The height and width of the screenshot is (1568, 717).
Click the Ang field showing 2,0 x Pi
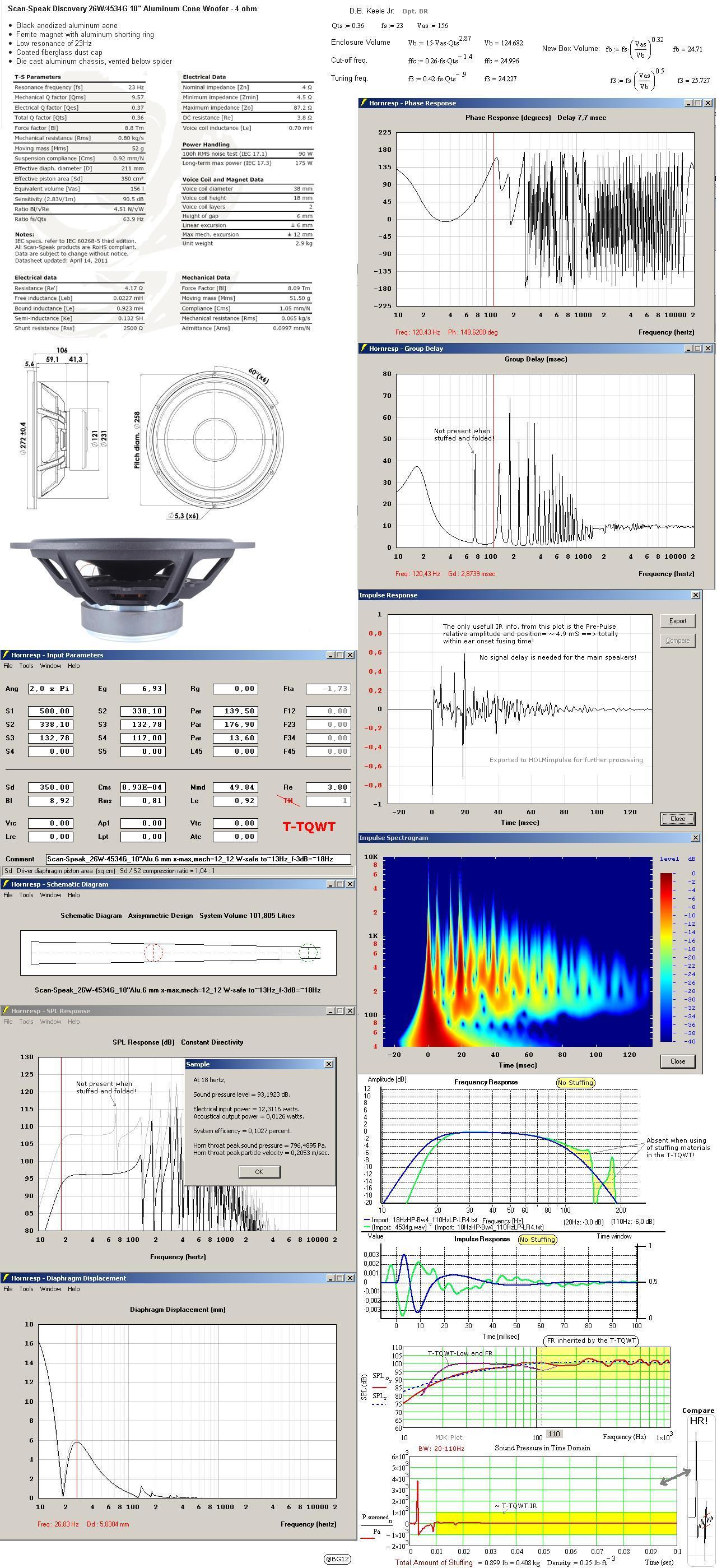pyautogui.click(x=50, y=688)
